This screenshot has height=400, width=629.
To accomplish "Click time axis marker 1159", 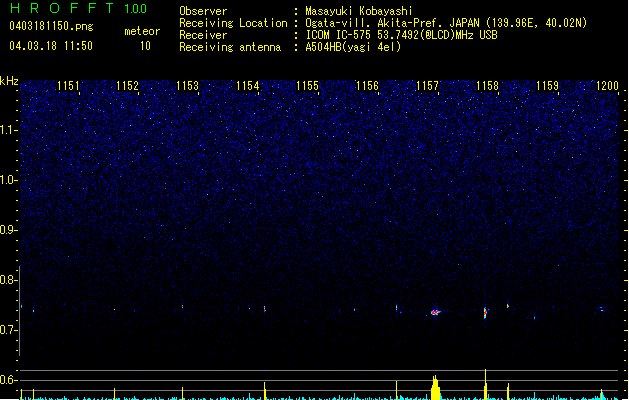I will (547, 86).
